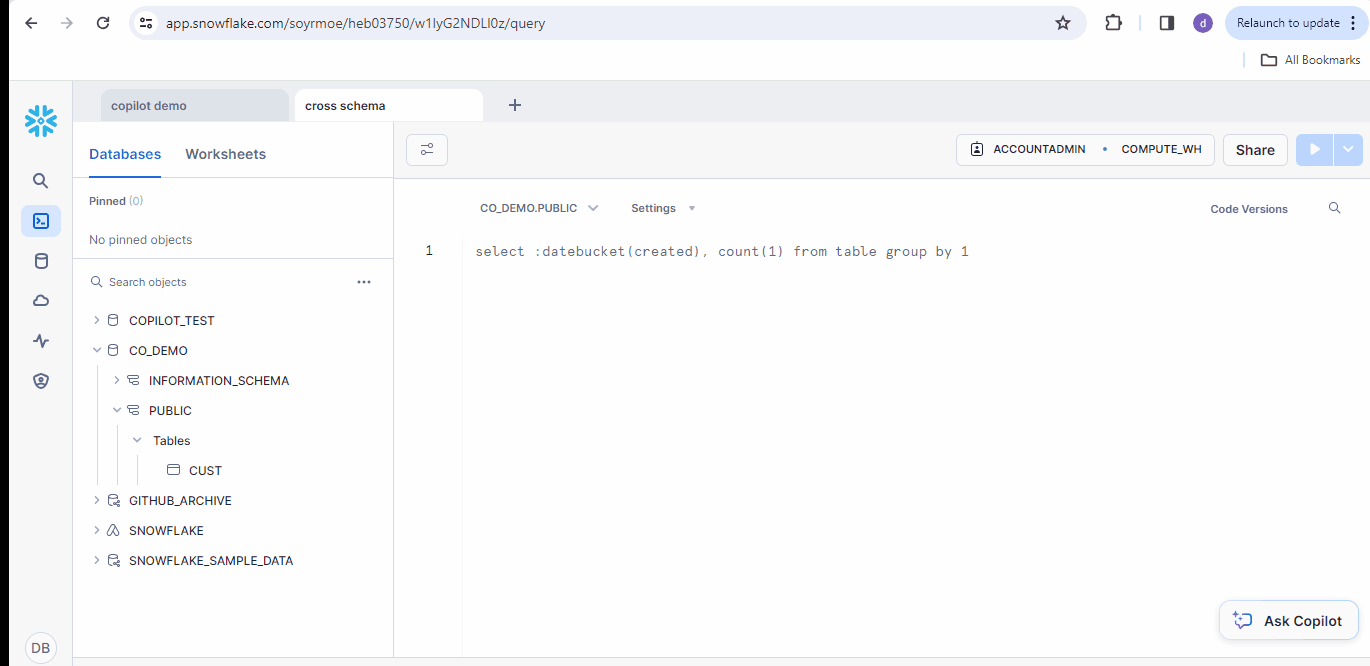Switch to the copilot demo tab

tap(194, 105)
